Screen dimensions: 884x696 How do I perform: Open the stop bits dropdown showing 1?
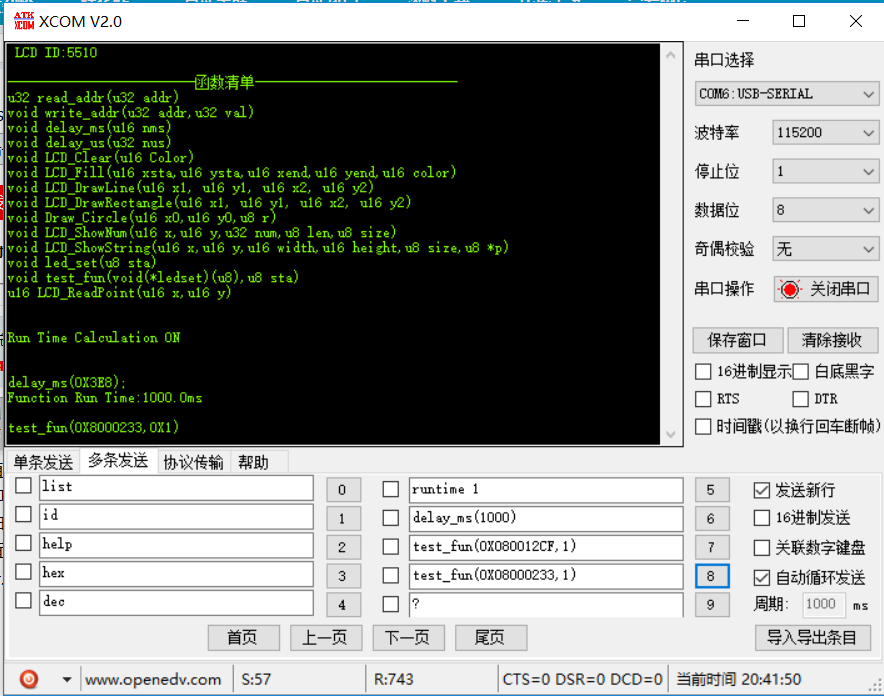(x=825, y=171)
